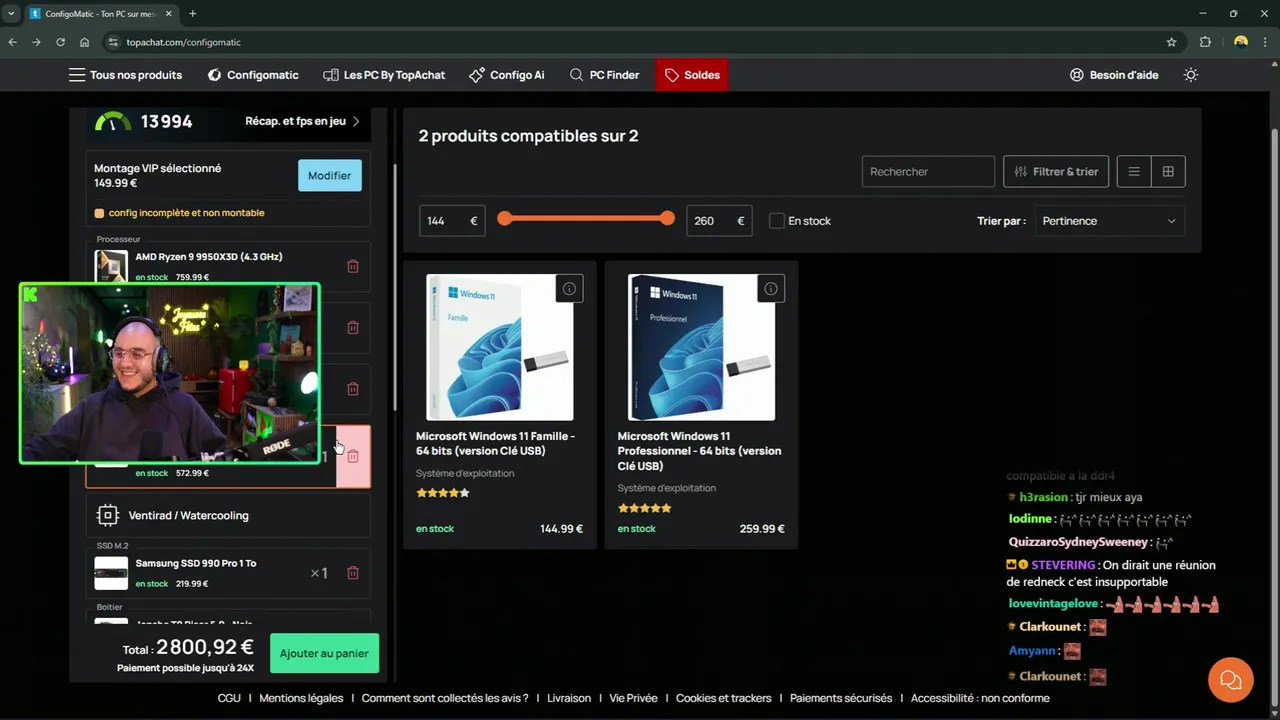Go to Les PC By TopAchat
Screen dimensions: 1280x720
point(384,75)
